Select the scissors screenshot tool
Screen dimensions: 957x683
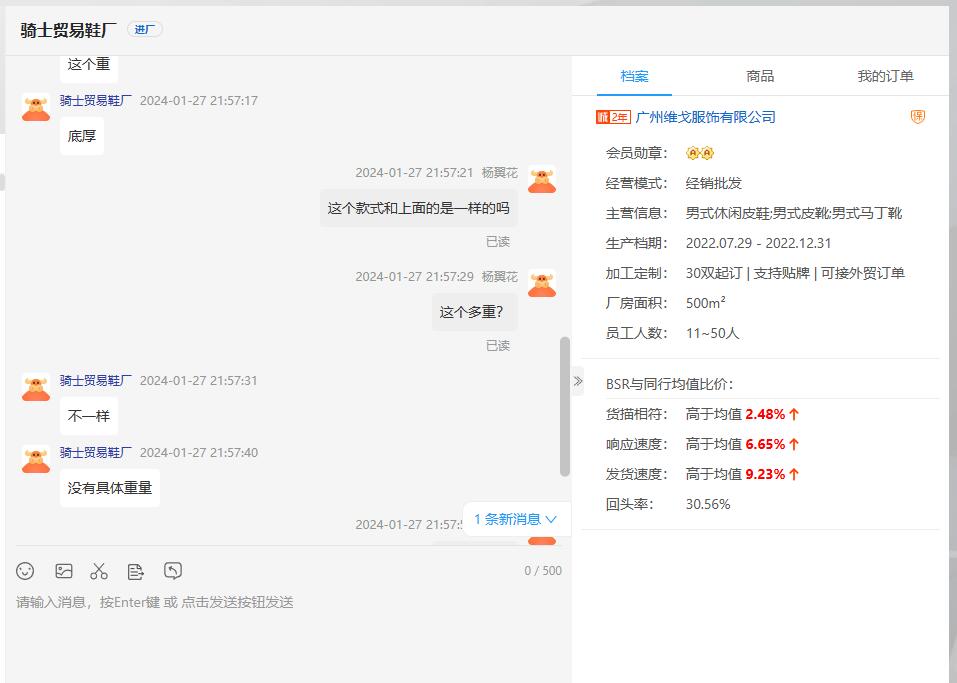pyautogui.click(x=99, y=571)
